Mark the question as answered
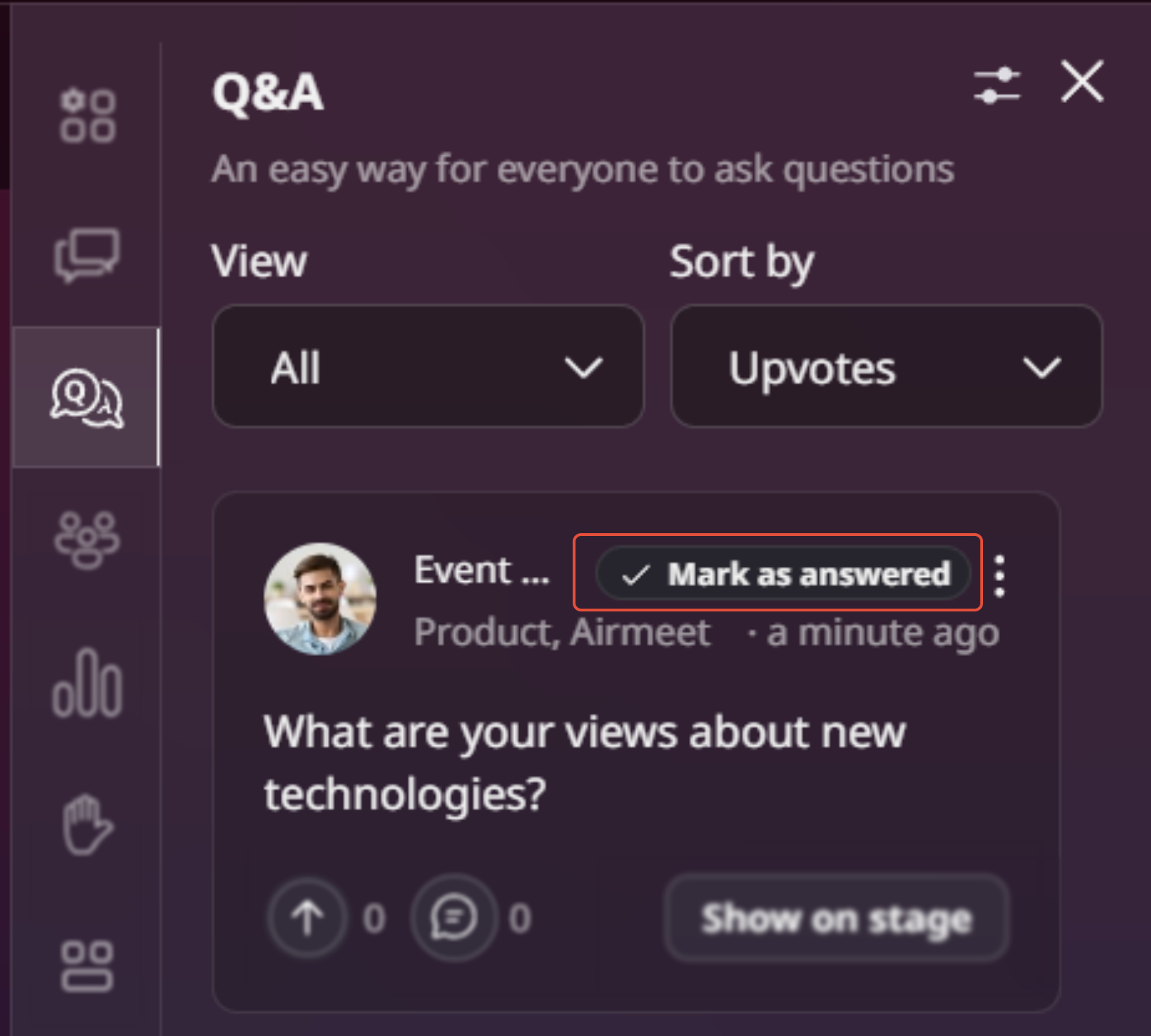The width and height of the screenshot is (1151, 1036). pos(784,574)
